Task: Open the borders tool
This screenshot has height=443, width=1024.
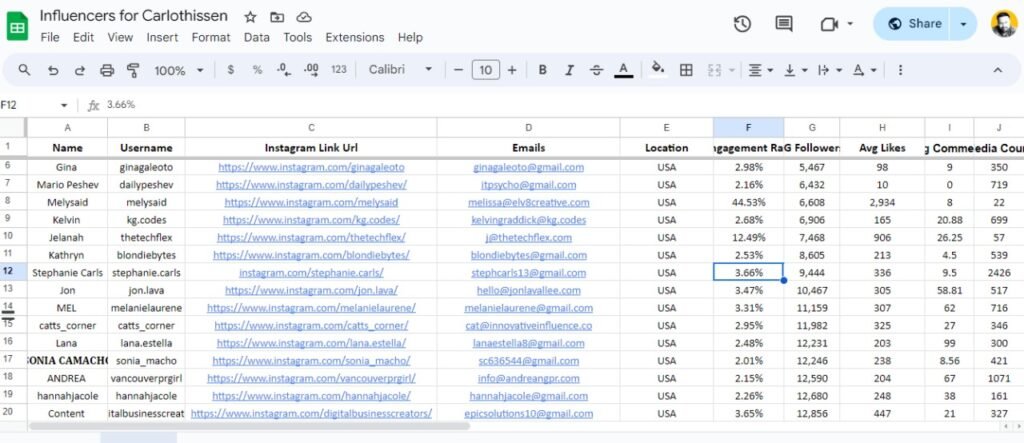Action: (686, 70)
